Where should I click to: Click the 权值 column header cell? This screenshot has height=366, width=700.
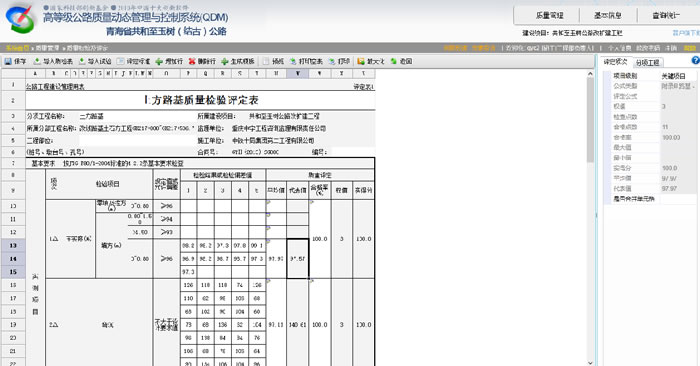pos(342,190)
